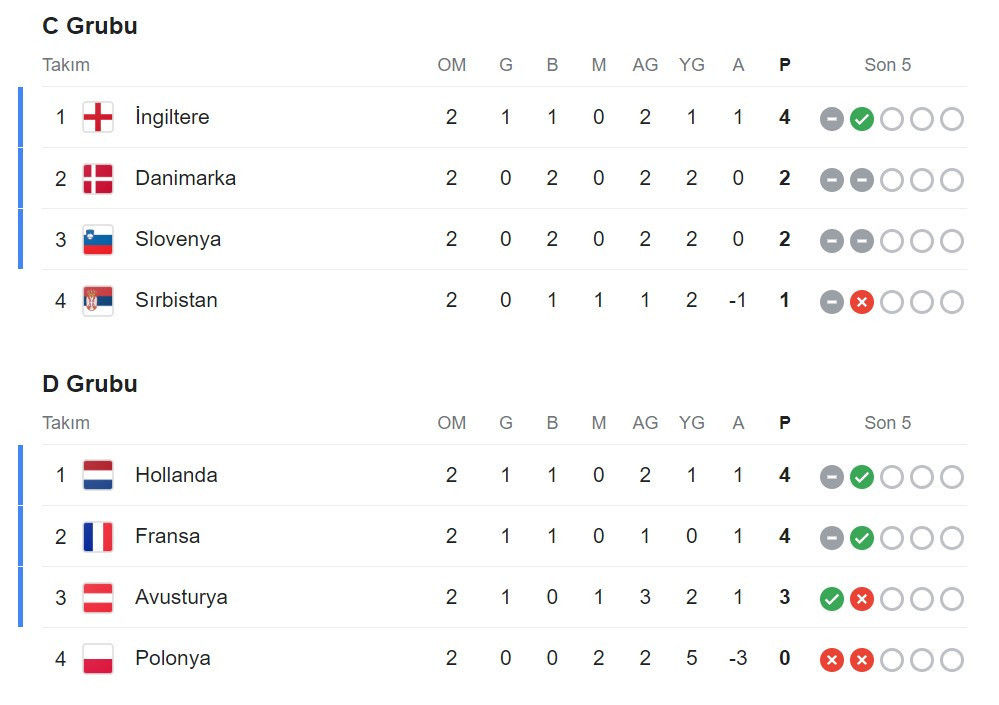Click England's flag icon
The height and width of the screenshot is (705, 999).
(x=97, y=117)
